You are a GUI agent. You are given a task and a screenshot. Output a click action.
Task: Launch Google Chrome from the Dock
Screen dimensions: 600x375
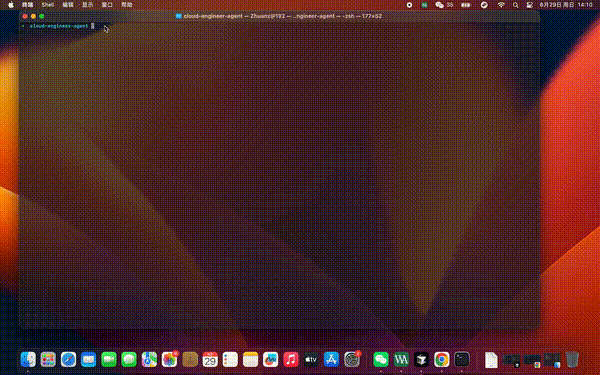pyautogui.click(x=442, y=360)
